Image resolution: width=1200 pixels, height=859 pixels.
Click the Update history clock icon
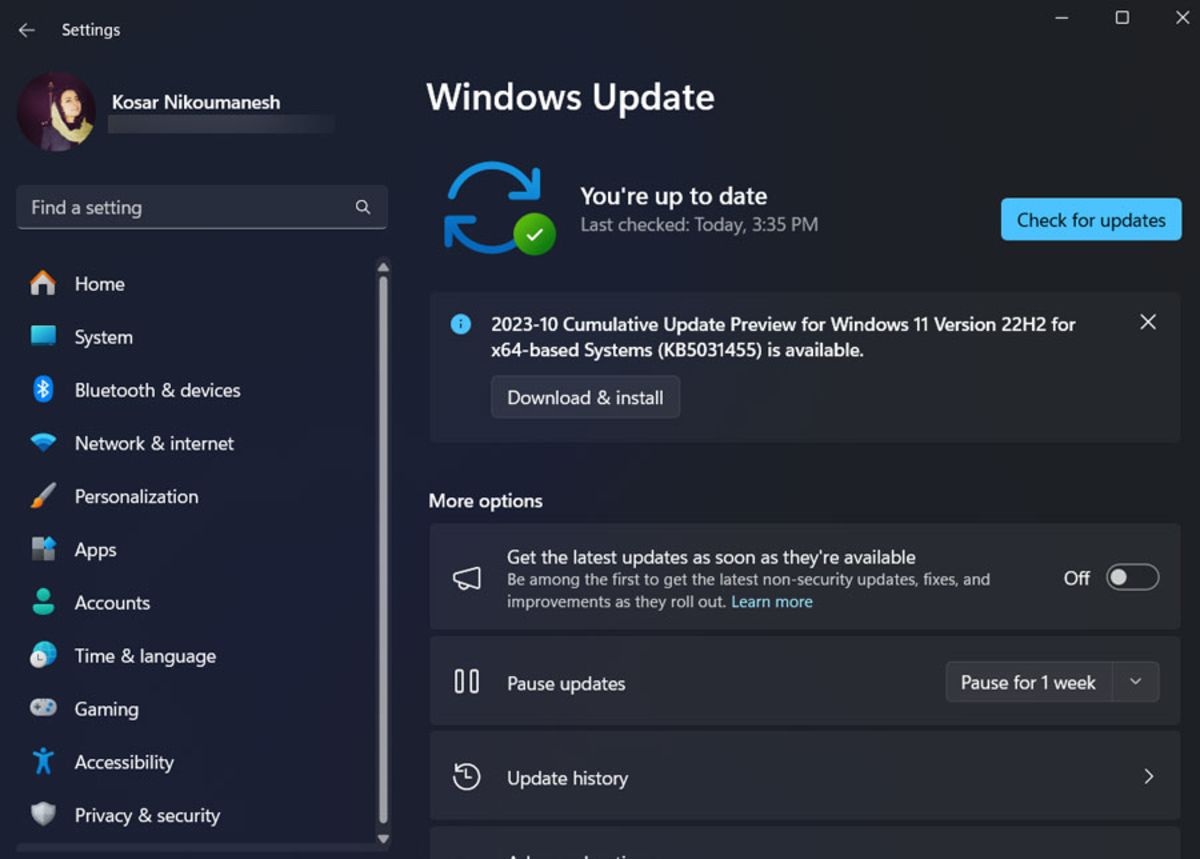coord(467,777)
